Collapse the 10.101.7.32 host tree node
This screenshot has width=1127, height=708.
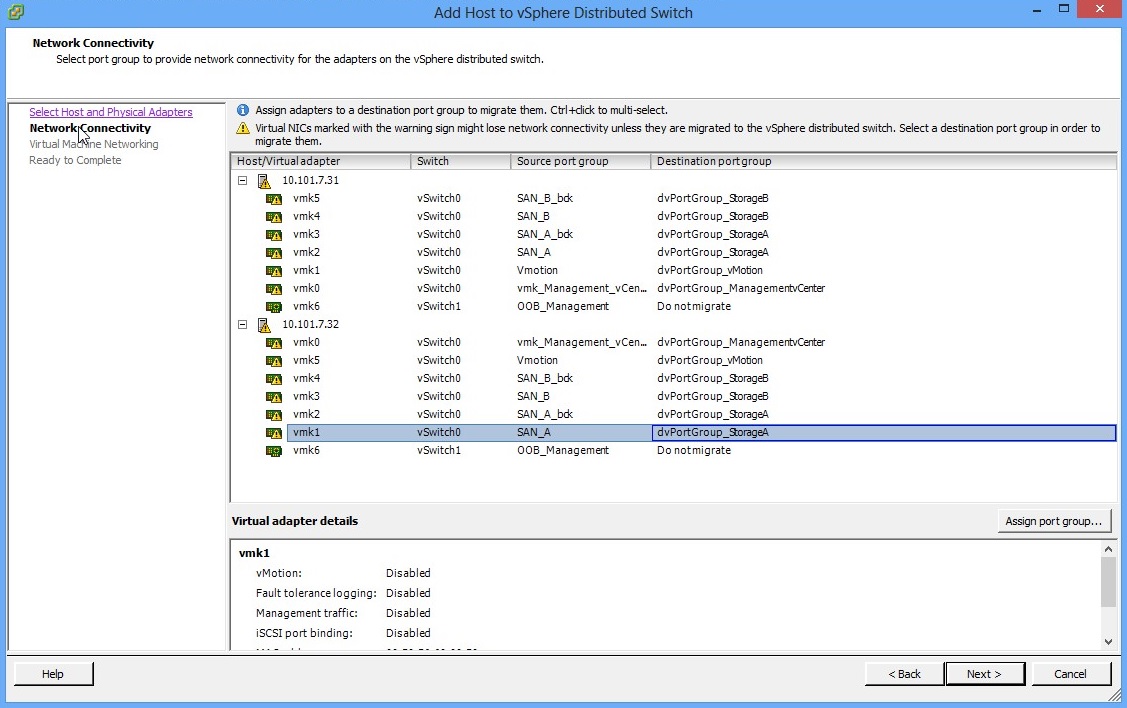(242, 325)
